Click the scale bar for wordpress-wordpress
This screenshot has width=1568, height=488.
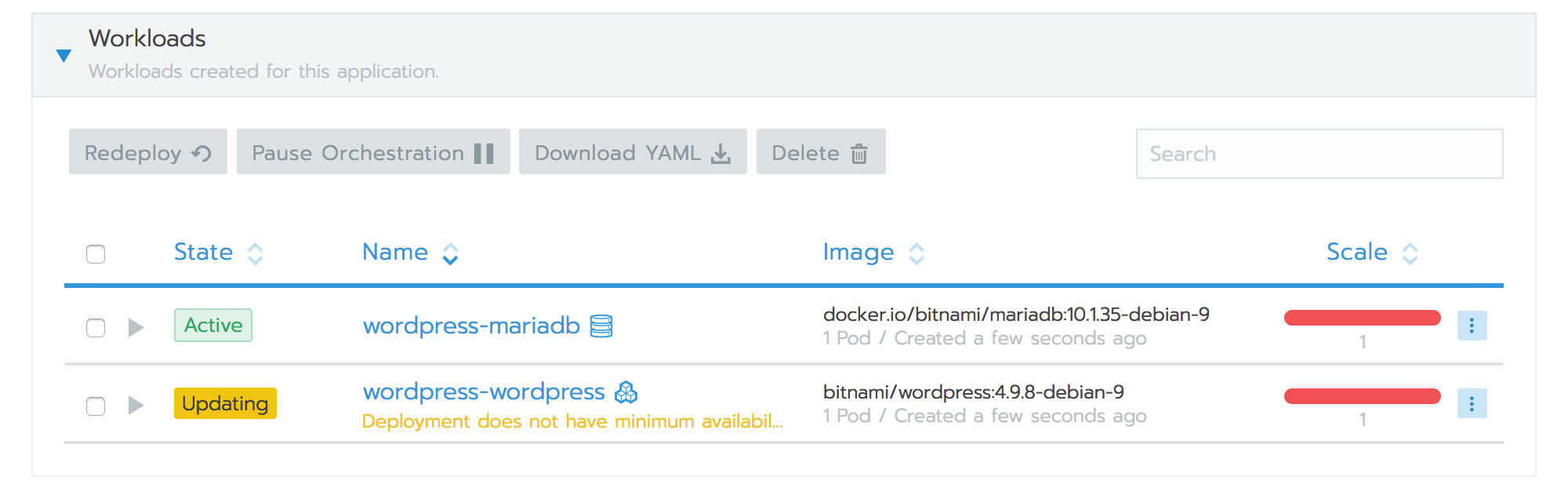coord(1362,396)
